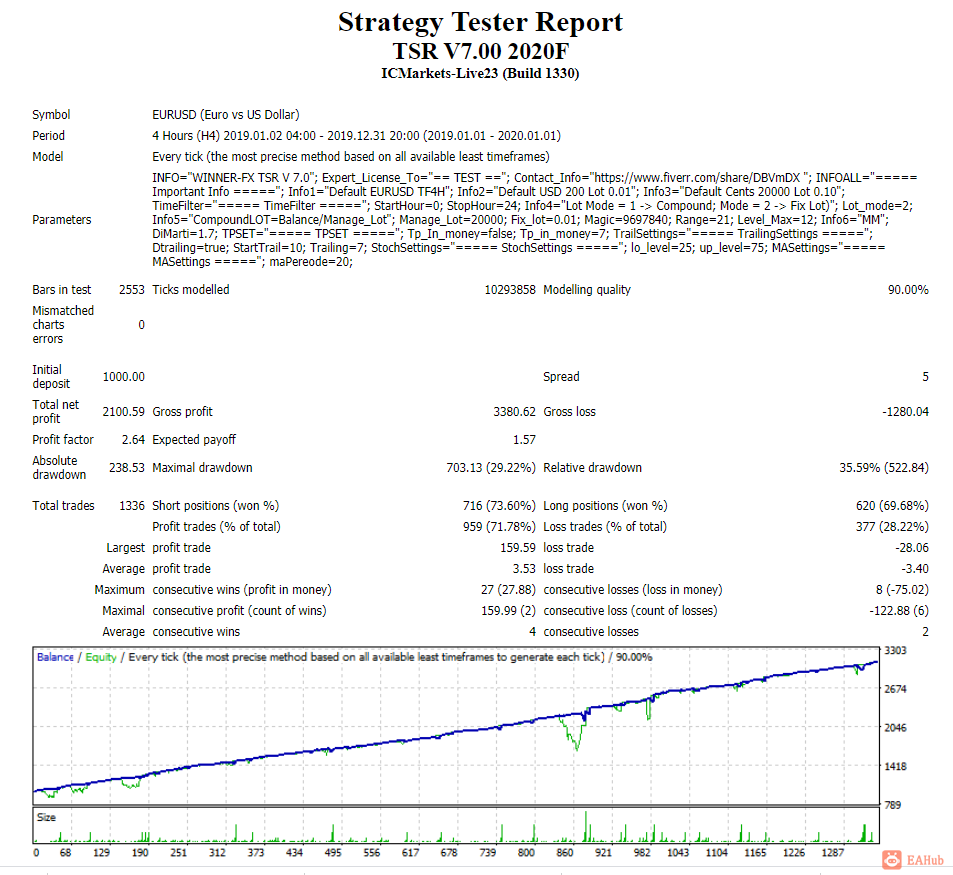Select the Expected payoff value 1.57
Viewport: 953px width, 875px height.
525,440
